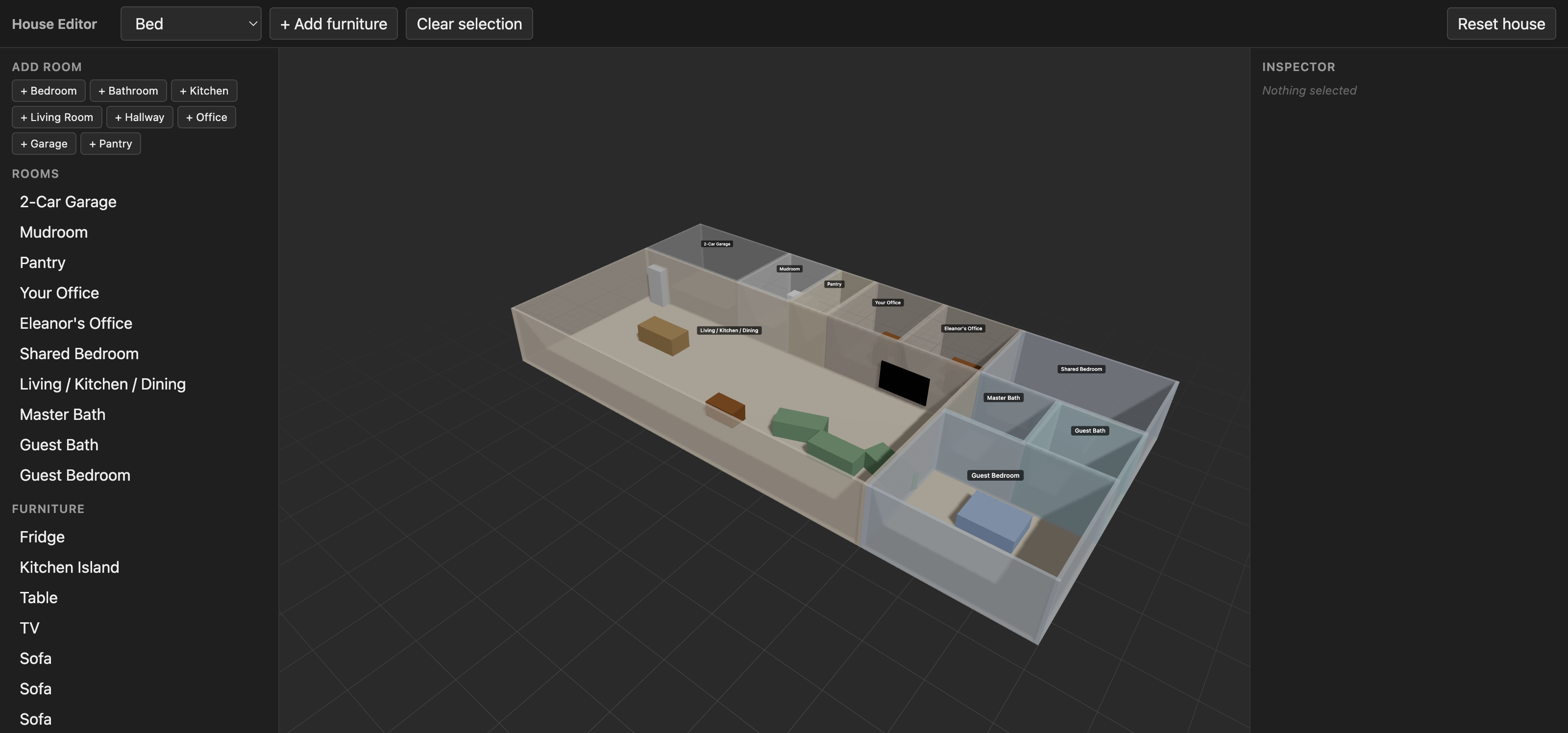Add a Hallway room
This screenshot has width=1568, height=733.
[x=139, y=117]
